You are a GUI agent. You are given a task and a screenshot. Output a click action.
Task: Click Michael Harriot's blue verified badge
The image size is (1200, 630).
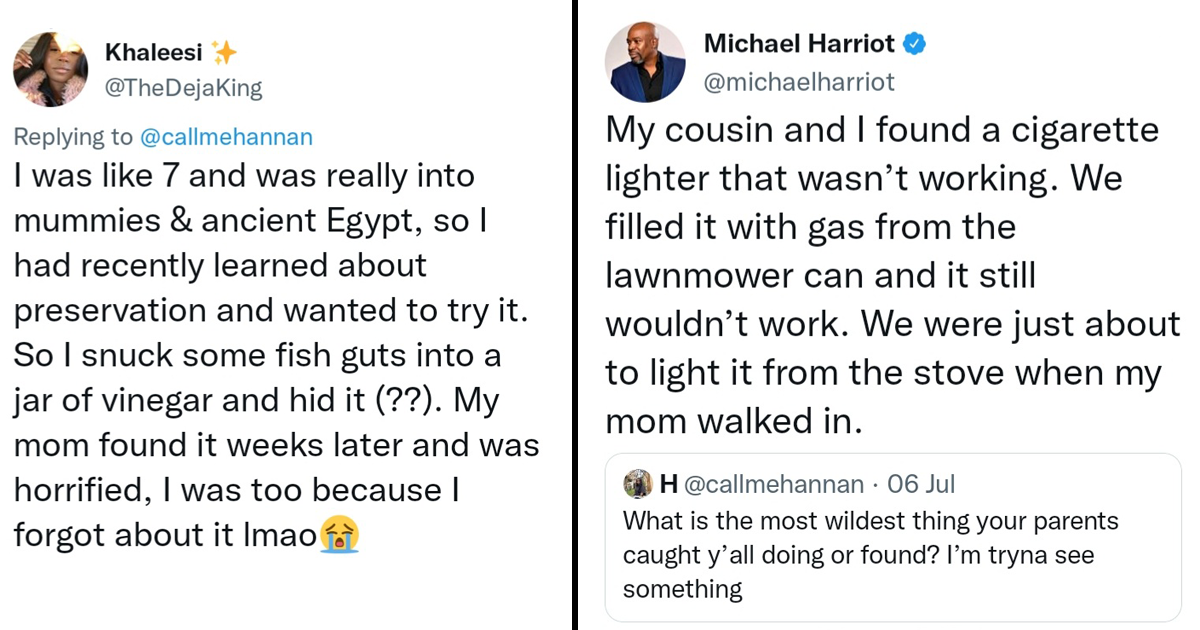(x=914, y=43)
